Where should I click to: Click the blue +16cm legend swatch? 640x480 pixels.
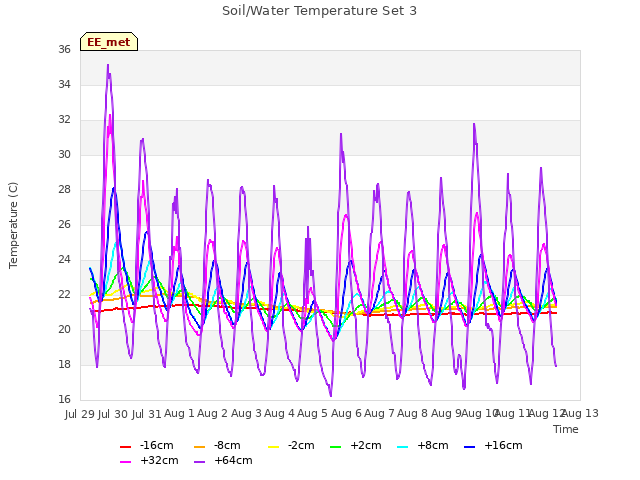[x=470, y=447]
